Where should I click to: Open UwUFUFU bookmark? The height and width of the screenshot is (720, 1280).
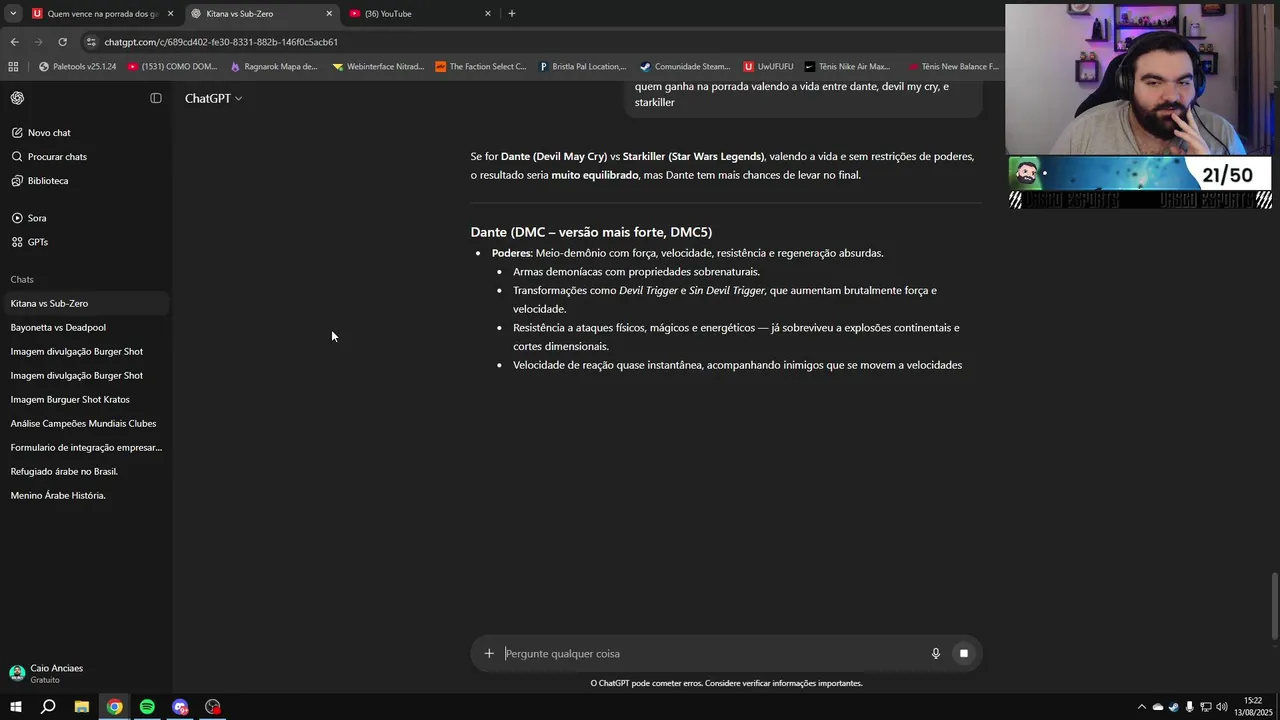tap(768, 67)
